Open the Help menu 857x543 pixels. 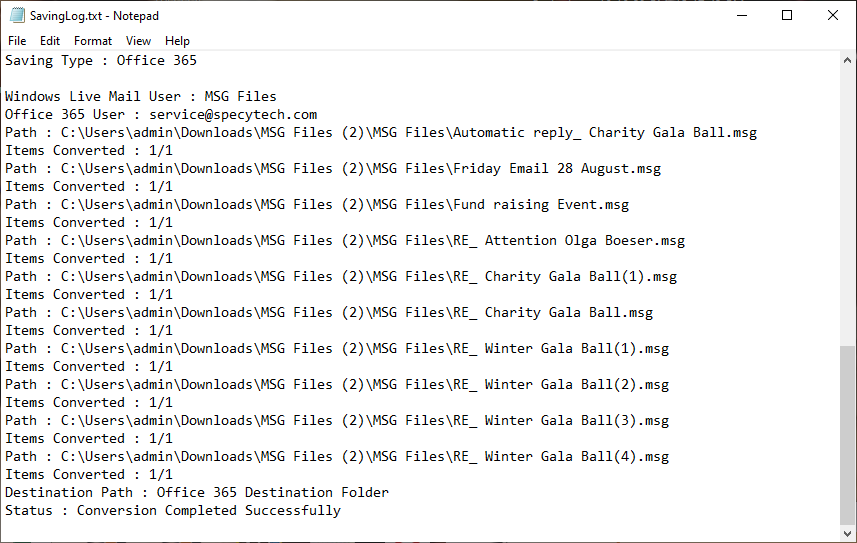(177, 41)
